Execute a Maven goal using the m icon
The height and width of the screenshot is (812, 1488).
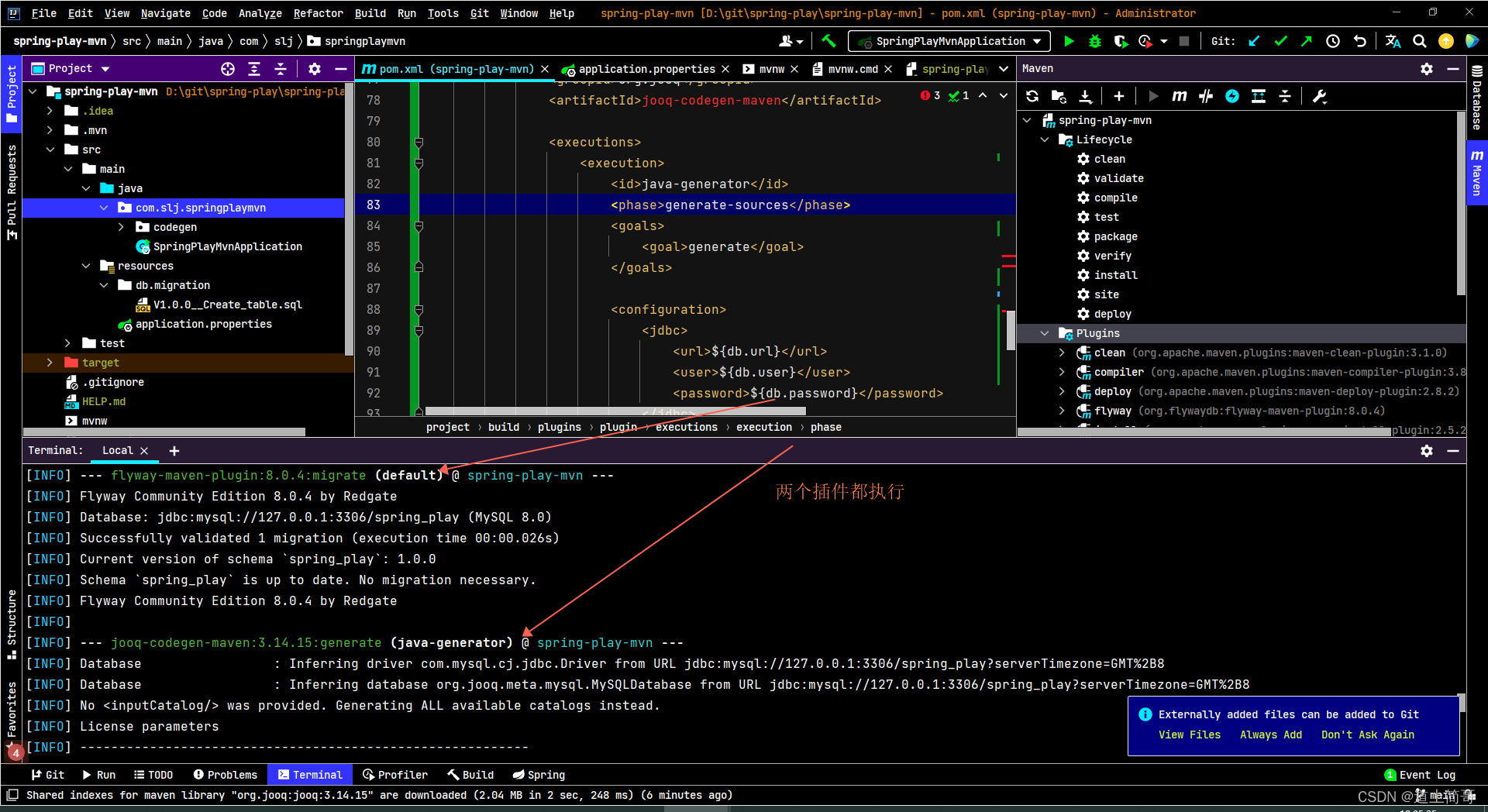pyautogui.click(x=1179, y=96)
